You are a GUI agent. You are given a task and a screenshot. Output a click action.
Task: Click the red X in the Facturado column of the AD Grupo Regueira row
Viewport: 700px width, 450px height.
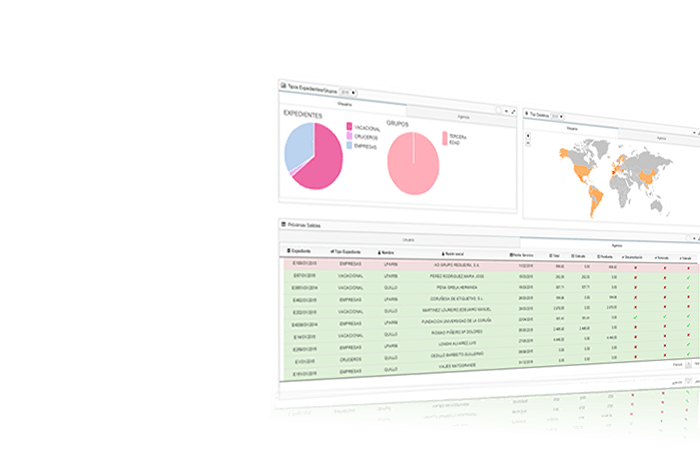click(x=661, y=267)
